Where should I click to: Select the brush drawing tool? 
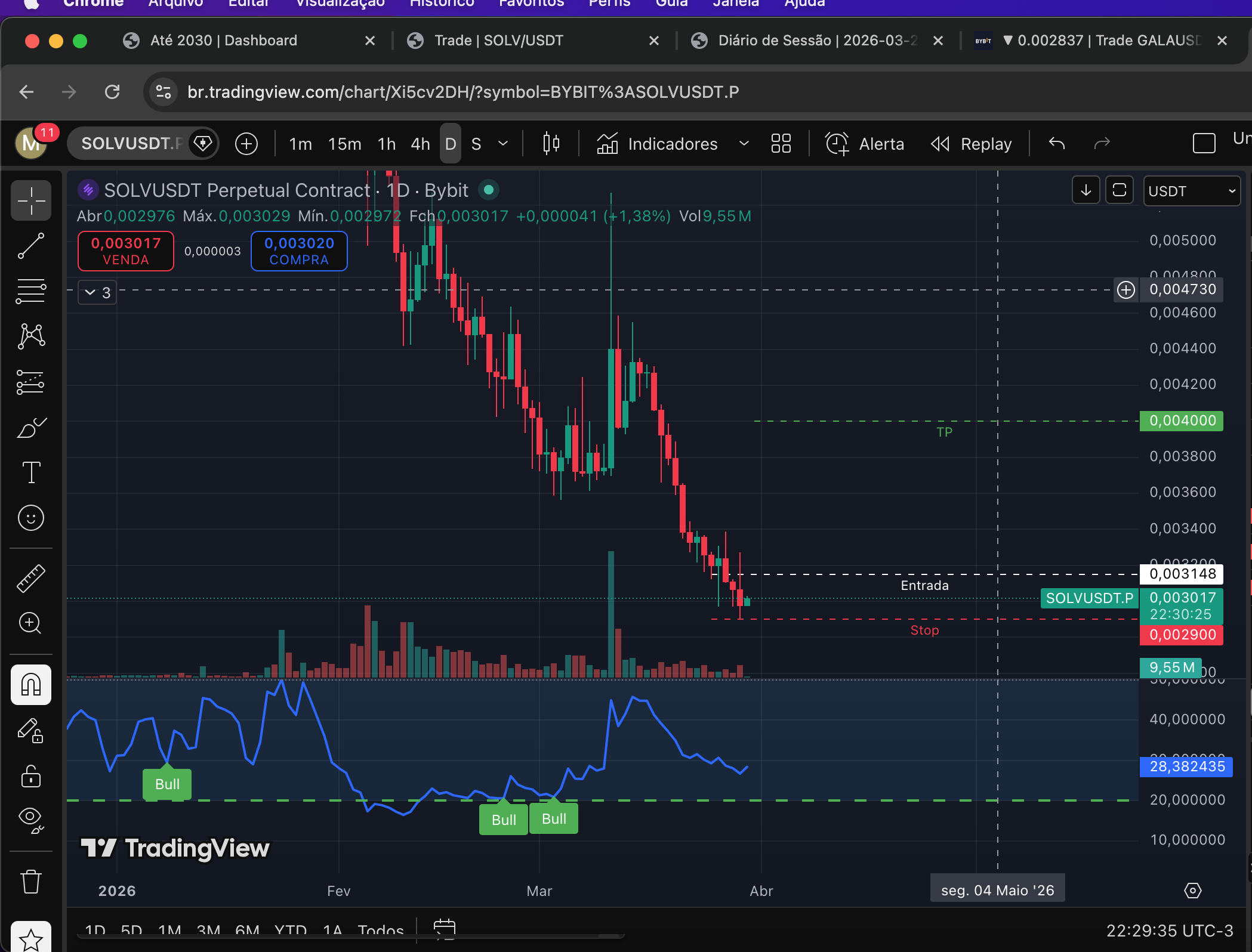31,428
